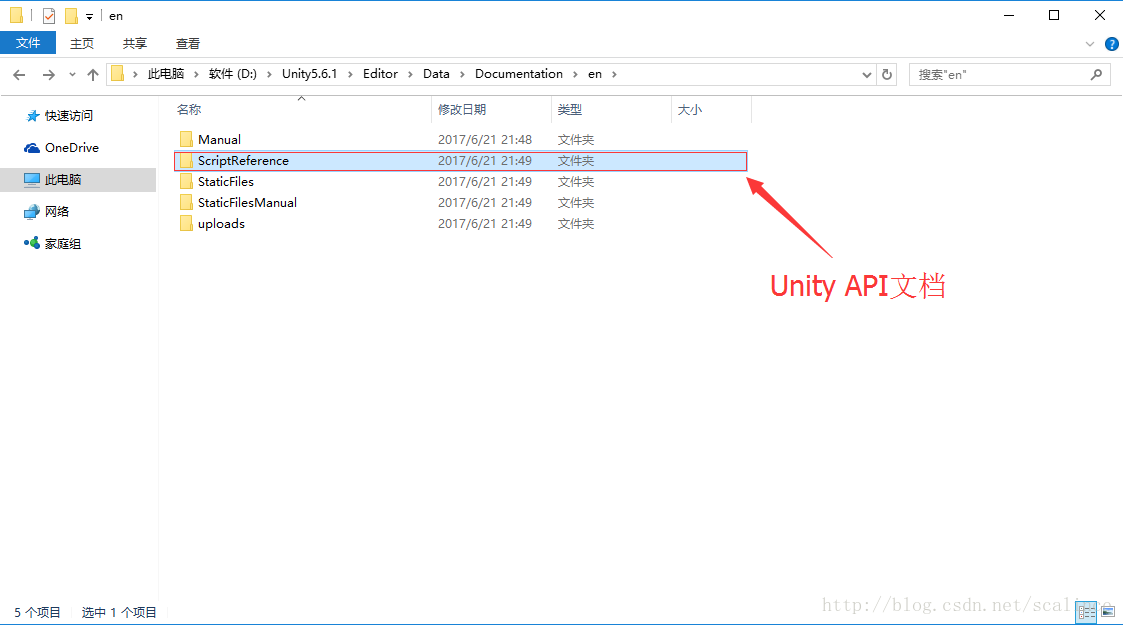Expand the chevron after Unity5.6.1 in breadcrumb
This screenshot has height=625, width=1123.
click(350, 74)
